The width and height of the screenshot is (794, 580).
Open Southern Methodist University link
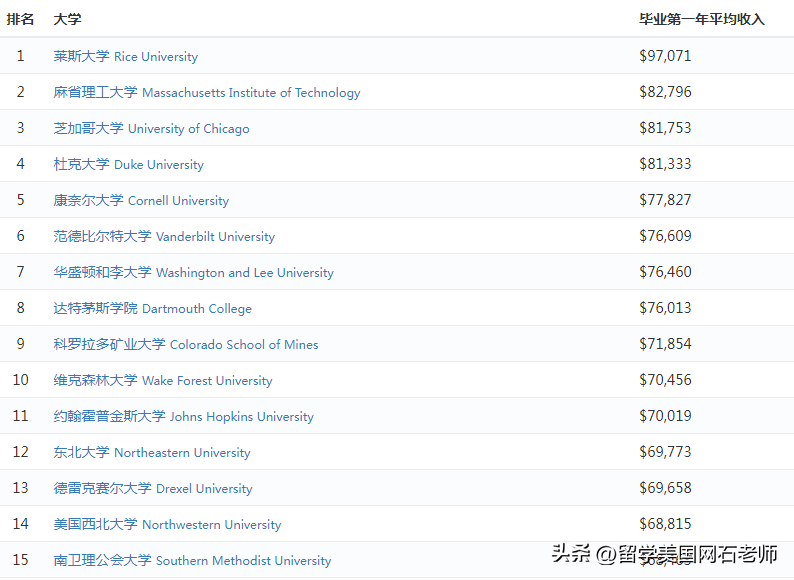[192, 561]
